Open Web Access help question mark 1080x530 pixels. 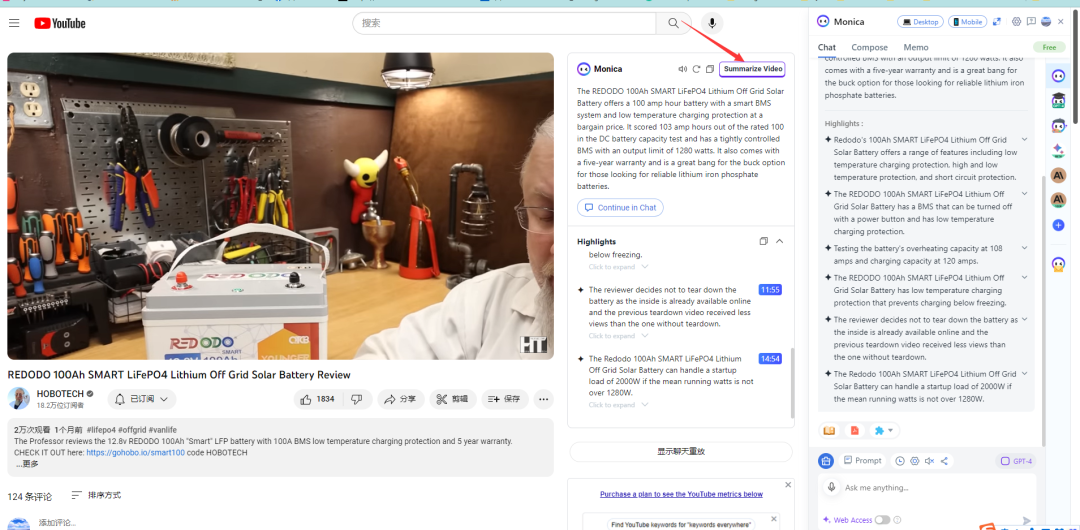[x=897, y=520]
